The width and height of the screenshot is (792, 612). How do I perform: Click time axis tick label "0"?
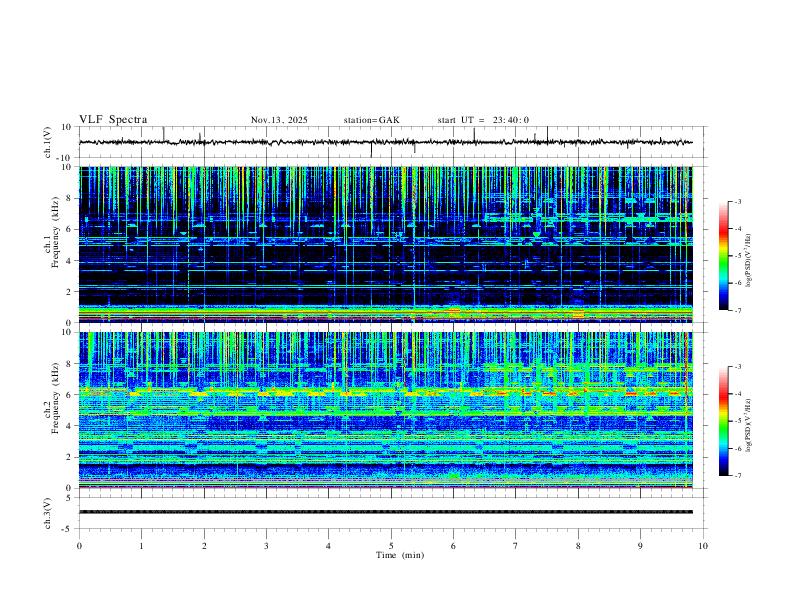click(x=79, y=546)
